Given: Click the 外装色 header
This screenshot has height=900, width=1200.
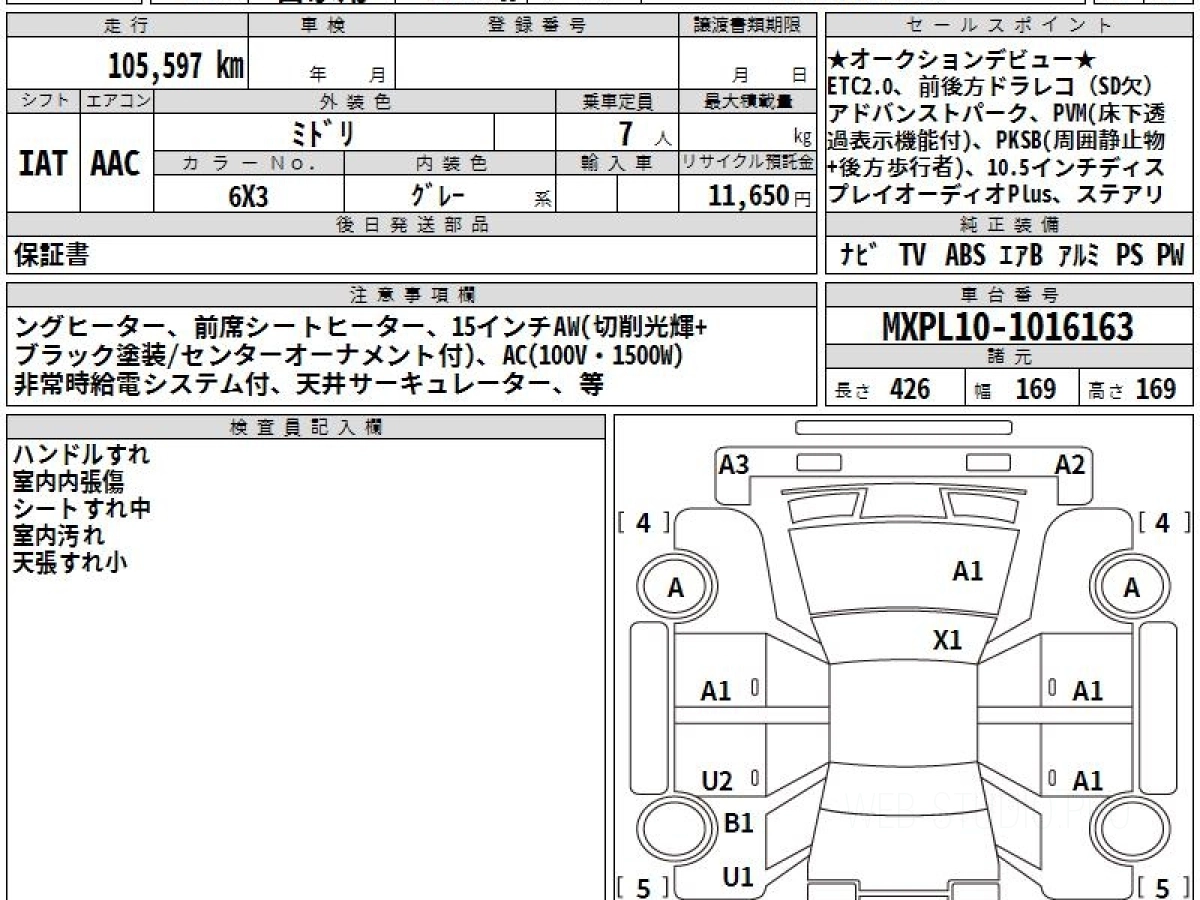Looking at the screenshot, I should (x=355, y=101).
